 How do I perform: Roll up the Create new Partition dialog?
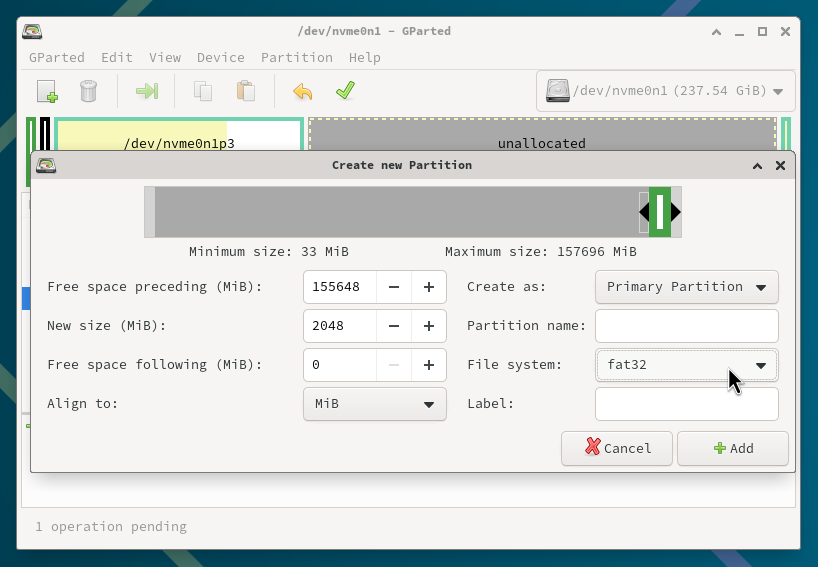[x=757, y=166]
